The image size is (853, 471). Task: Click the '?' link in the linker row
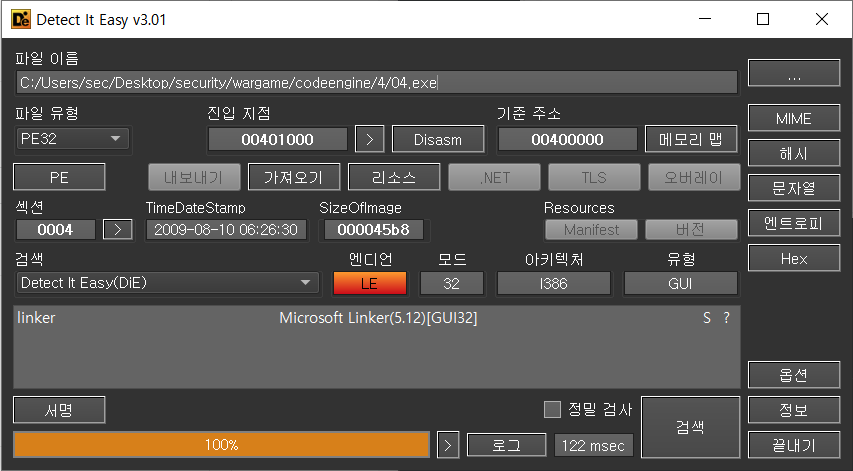[726, 318]
